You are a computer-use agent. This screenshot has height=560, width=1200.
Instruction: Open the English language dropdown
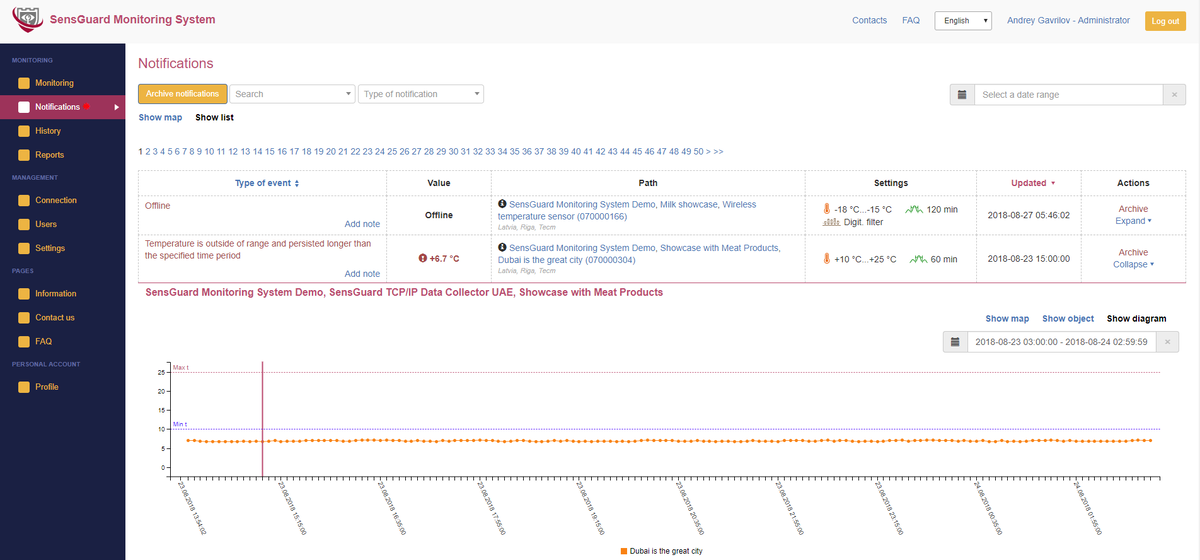pos(962,21)
